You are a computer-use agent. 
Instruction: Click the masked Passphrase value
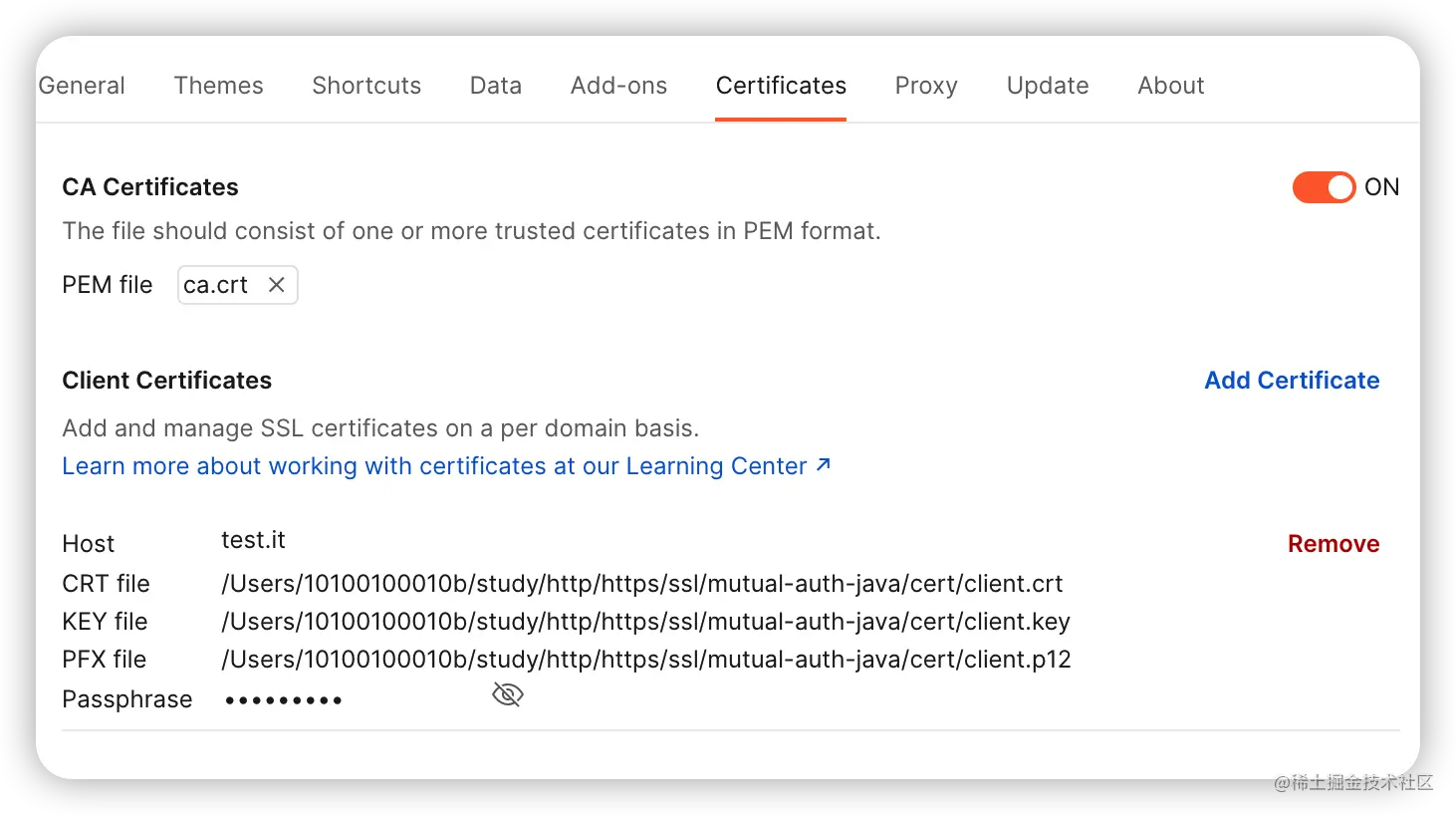tap(284, 700)
